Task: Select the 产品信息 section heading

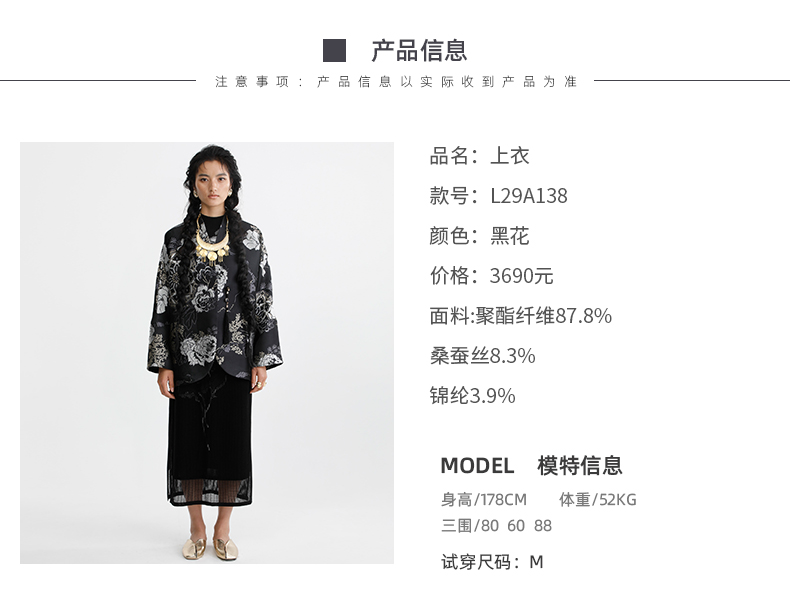Action: (419, 51)
